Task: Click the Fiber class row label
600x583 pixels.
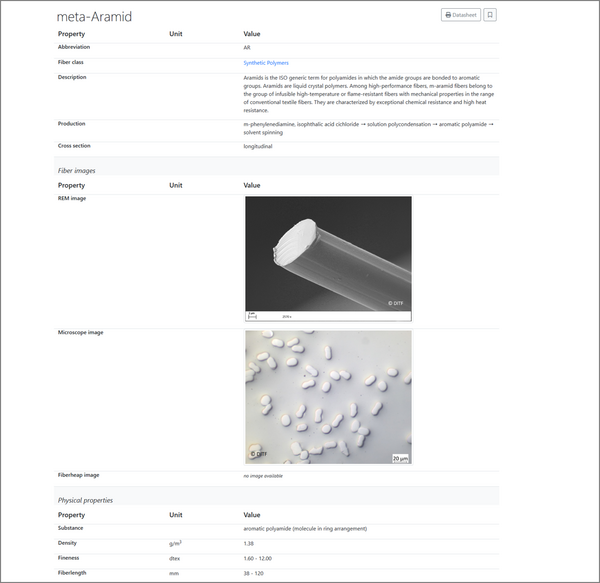Action: point(70,62)
